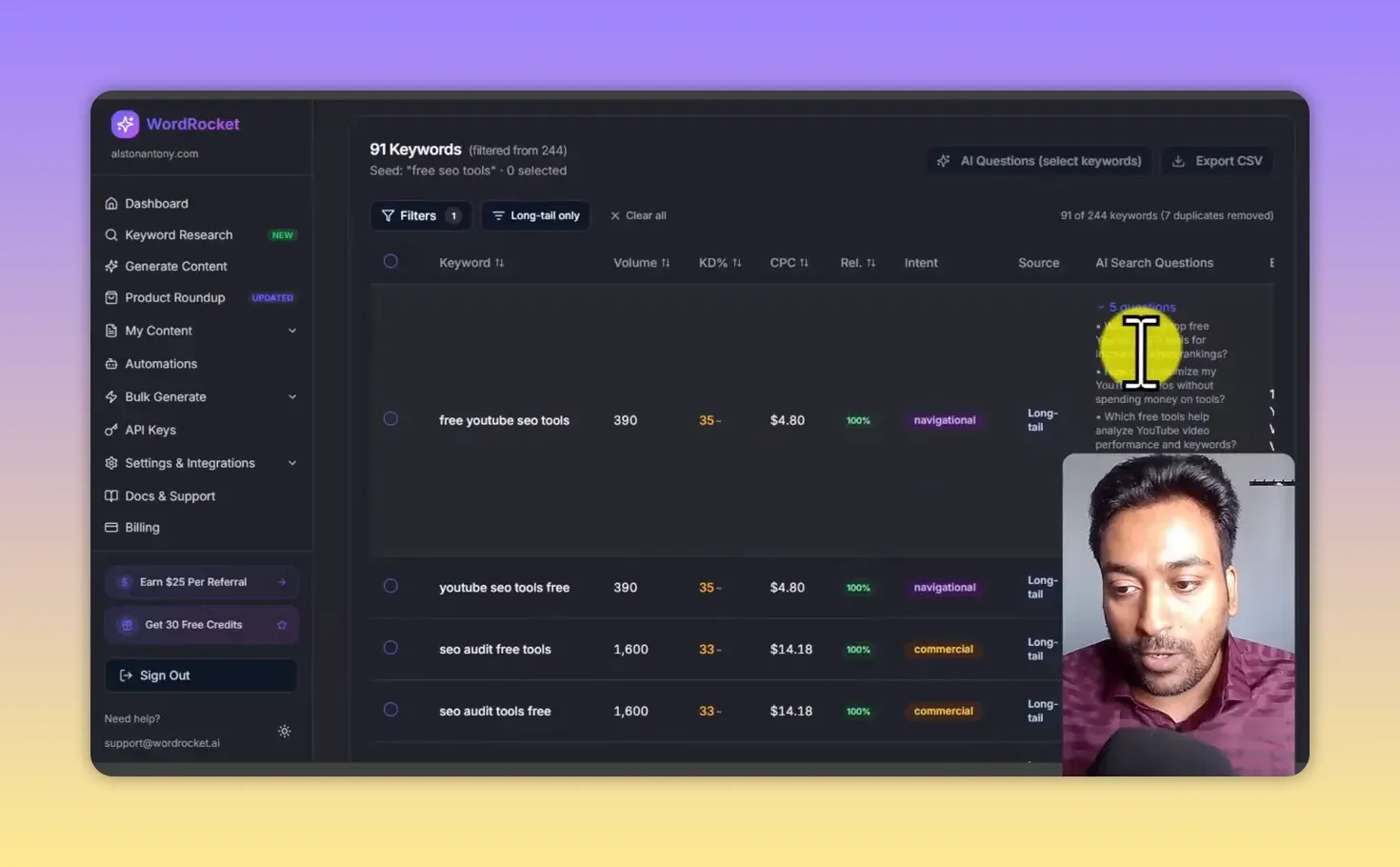Click the $14.18 CPC for seo audit free tools
This screenshot has width=1400, height=867.
pos(791,650)
